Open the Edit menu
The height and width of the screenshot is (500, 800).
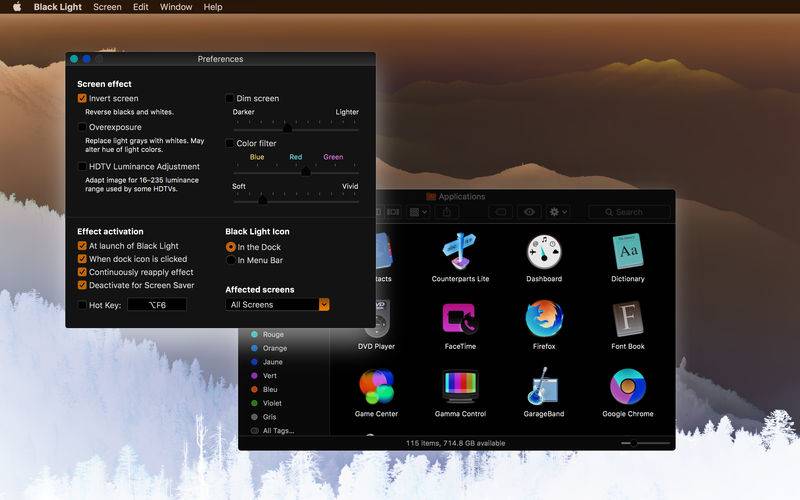[140, 7]
